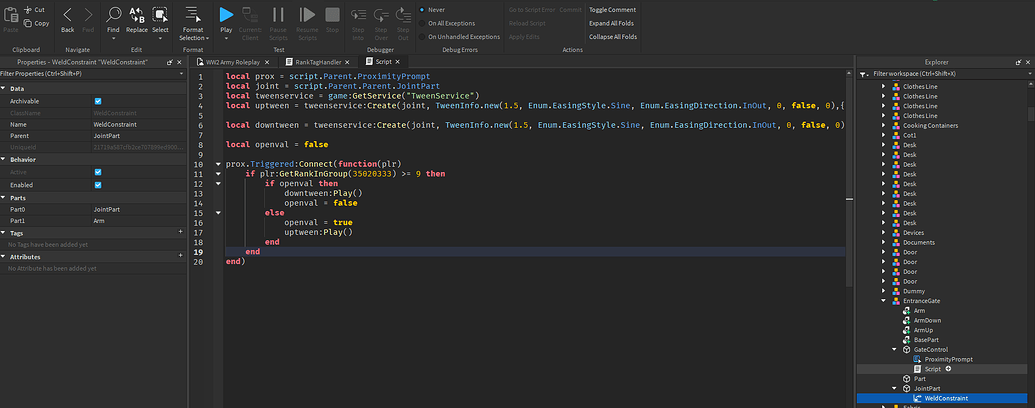The height and width of the screenshot is (408, 1035).
Task: Open the Find magnifier tool
Action: click(114, 15)
